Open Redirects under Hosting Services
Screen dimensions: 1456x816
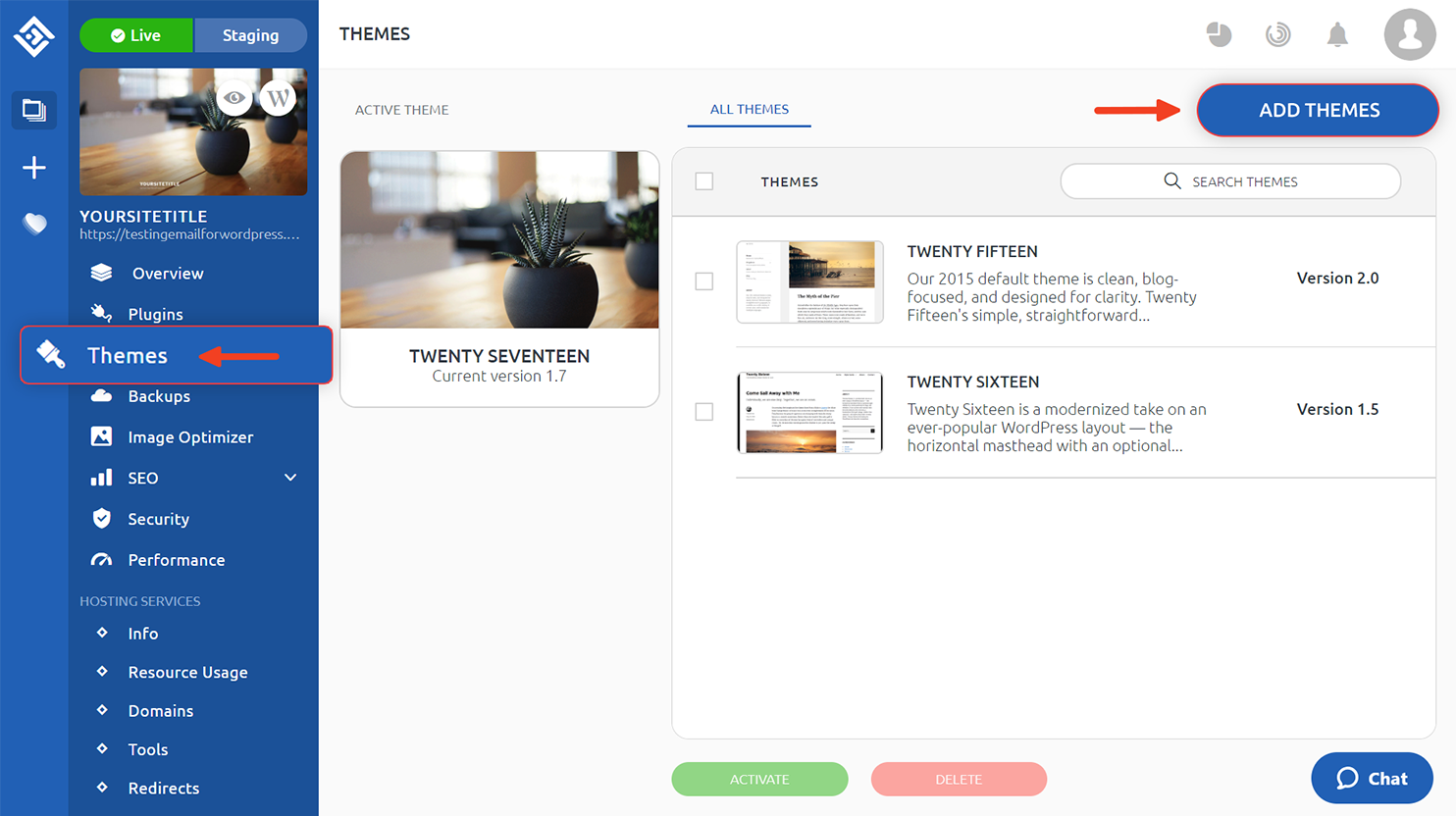(x=164, y=788)
